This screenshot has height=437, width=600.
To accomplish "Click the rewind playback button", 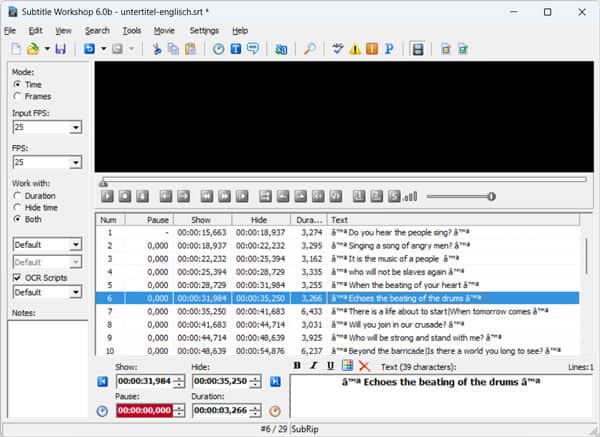I will point(207,196).
